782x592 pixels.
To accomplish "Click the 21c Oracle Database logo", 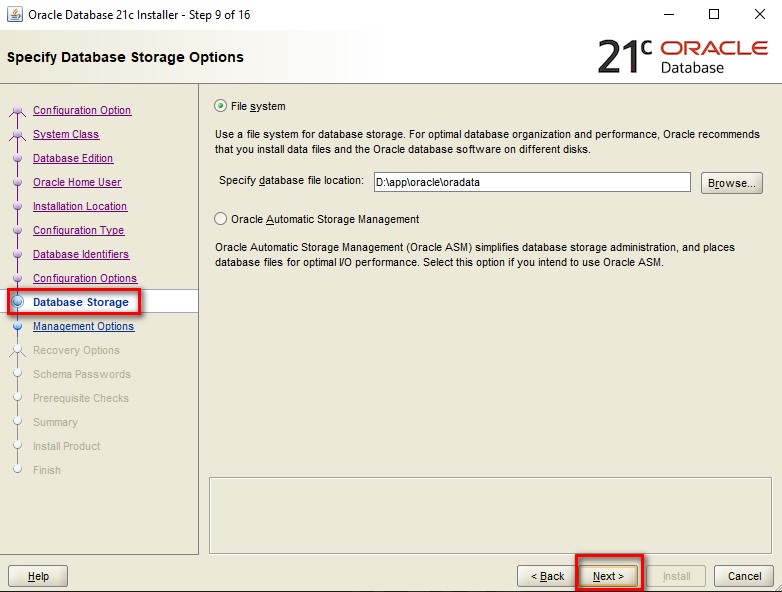I will 683,56.
